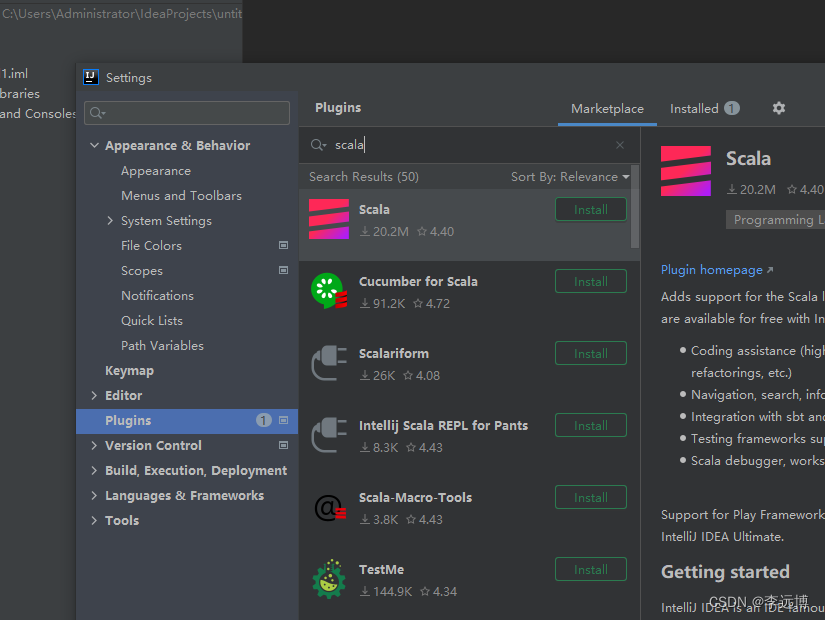
Task: Select Path Variables settings item
Action: point(162,345)
